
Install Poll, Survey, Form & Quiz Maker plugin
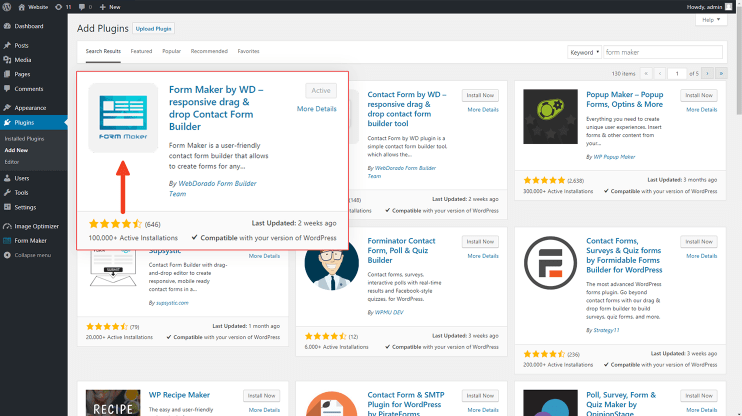[x=698, y=396]
